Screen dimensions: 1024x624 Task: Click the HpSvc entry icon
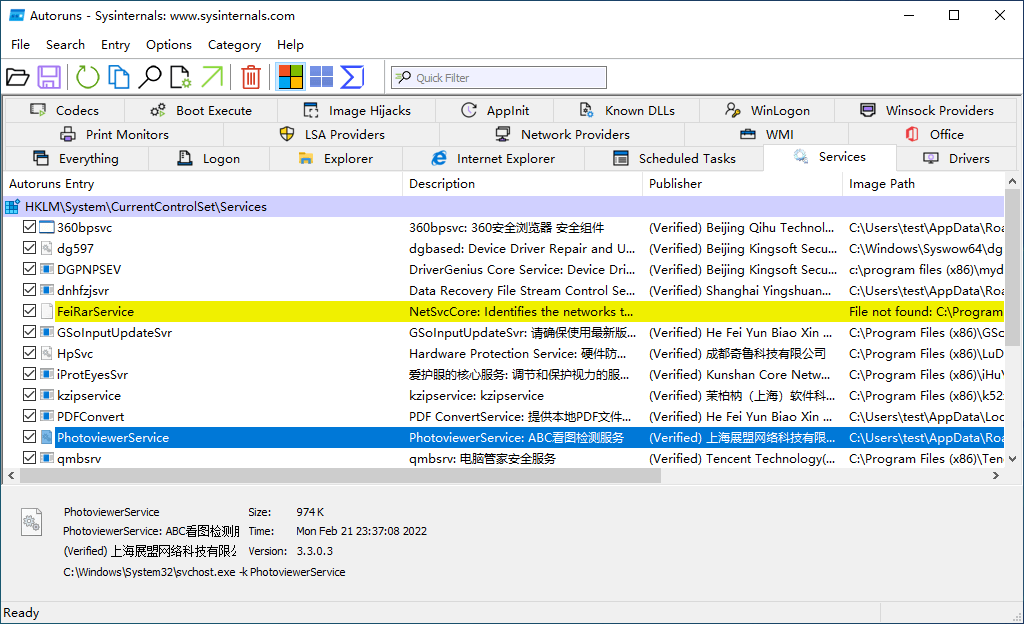click(47, 353)
